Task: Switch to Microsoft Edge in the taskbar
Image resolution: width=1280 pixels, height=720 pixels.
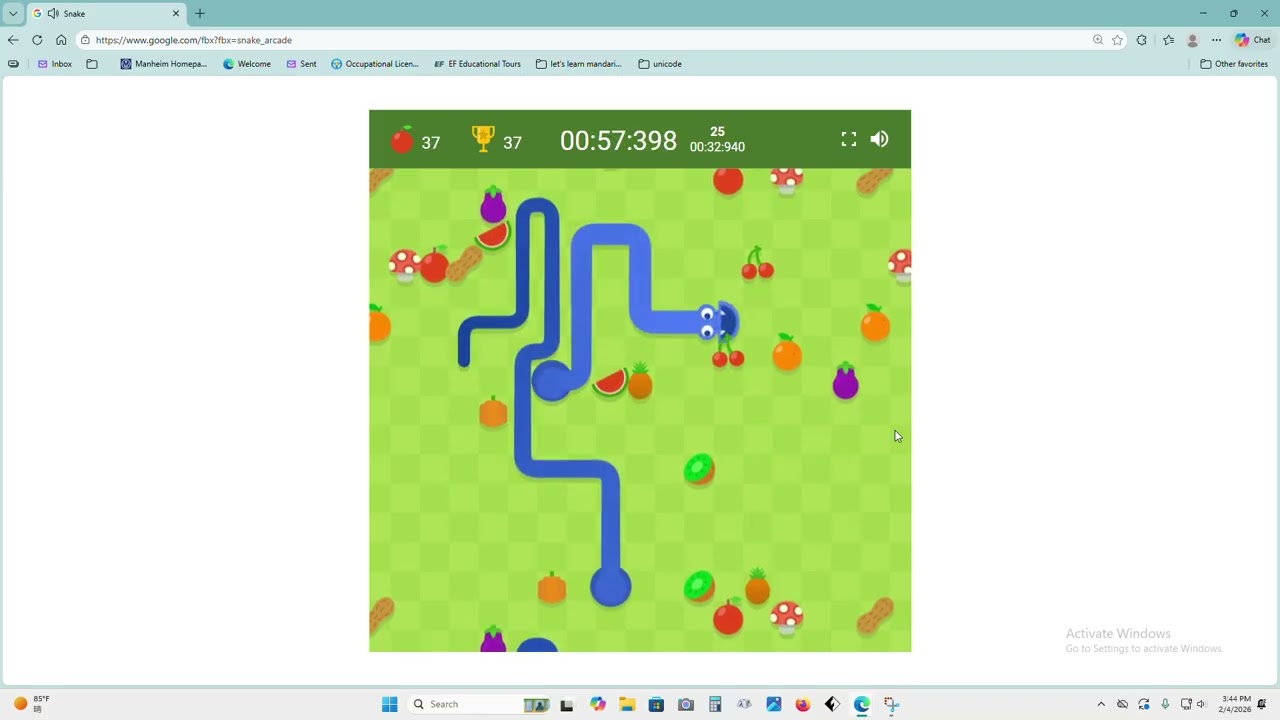Action: [x=862, y=704]
